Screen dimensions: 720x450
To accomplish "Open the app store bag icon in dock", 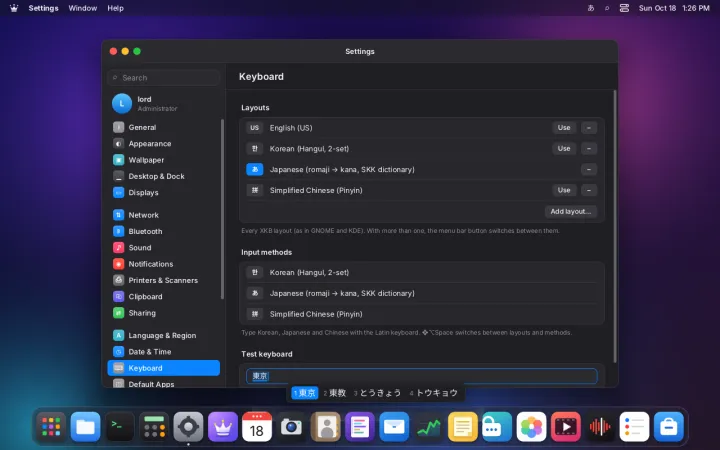I will [669, 427].
